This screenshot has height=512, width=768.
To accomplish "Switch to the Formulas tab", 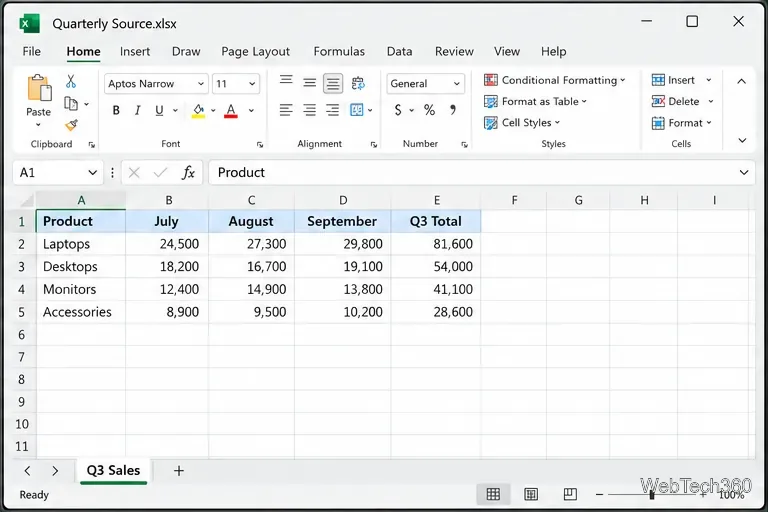I will point(339,51).
